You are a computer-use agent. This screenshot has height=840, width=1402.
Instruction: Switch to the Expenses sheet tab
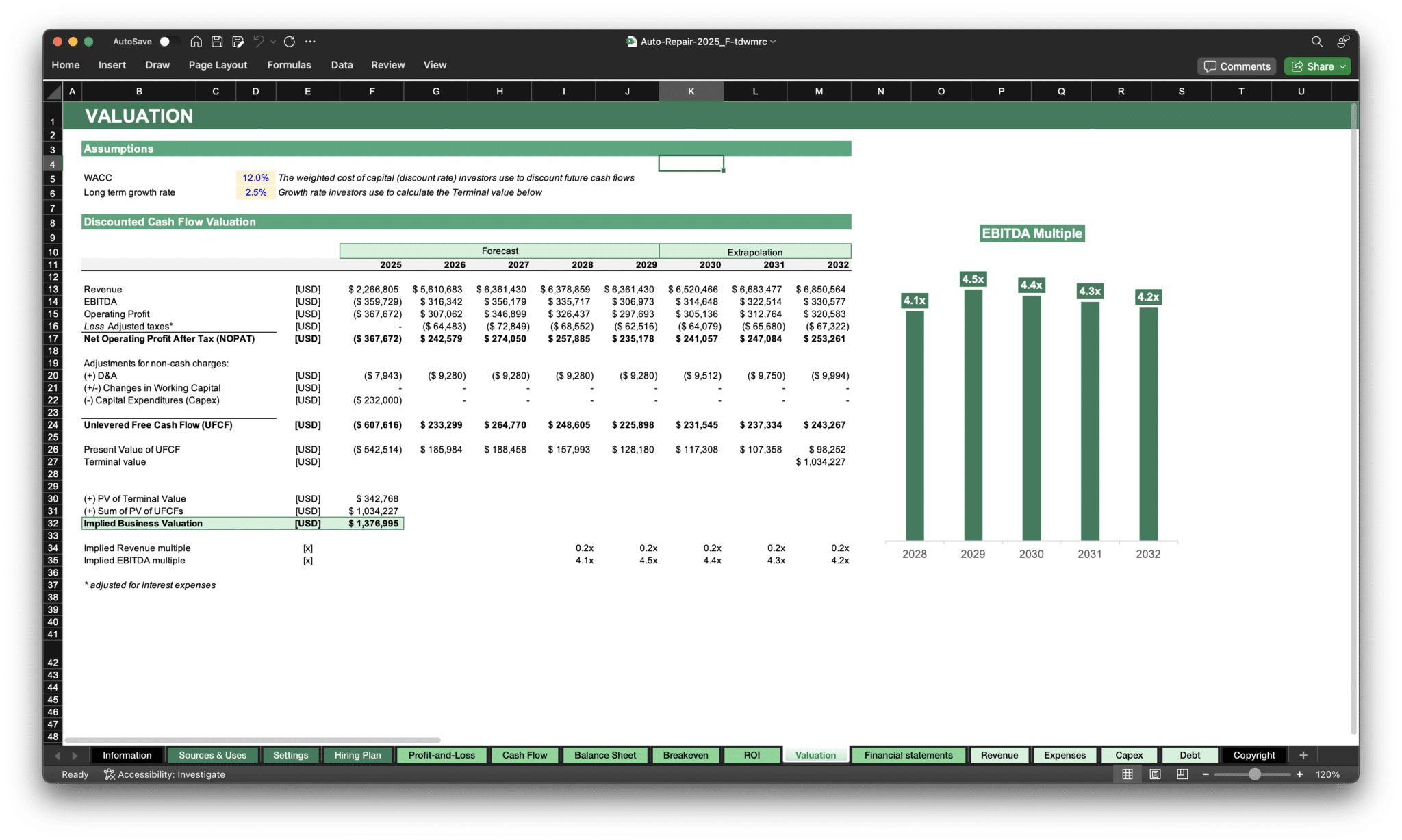click(1065, 755)
